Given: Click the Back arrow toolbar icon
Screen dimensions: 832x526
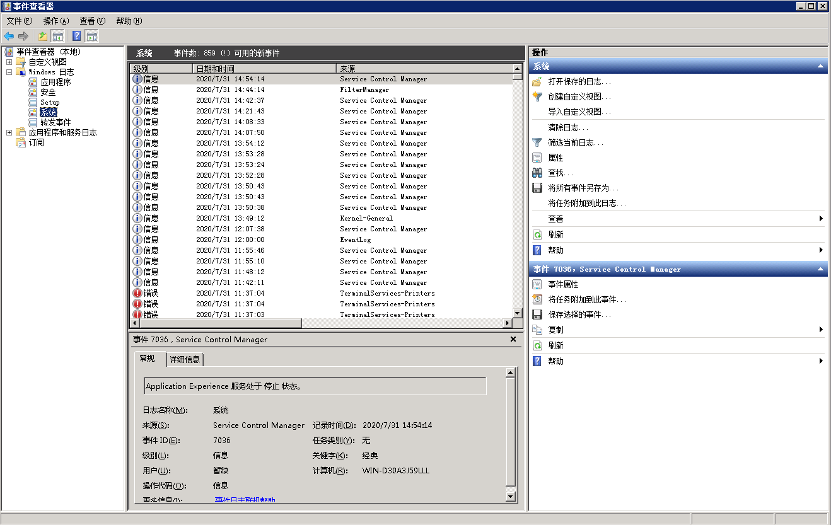Looking at the screenshot, I should [x=9, y=36].
